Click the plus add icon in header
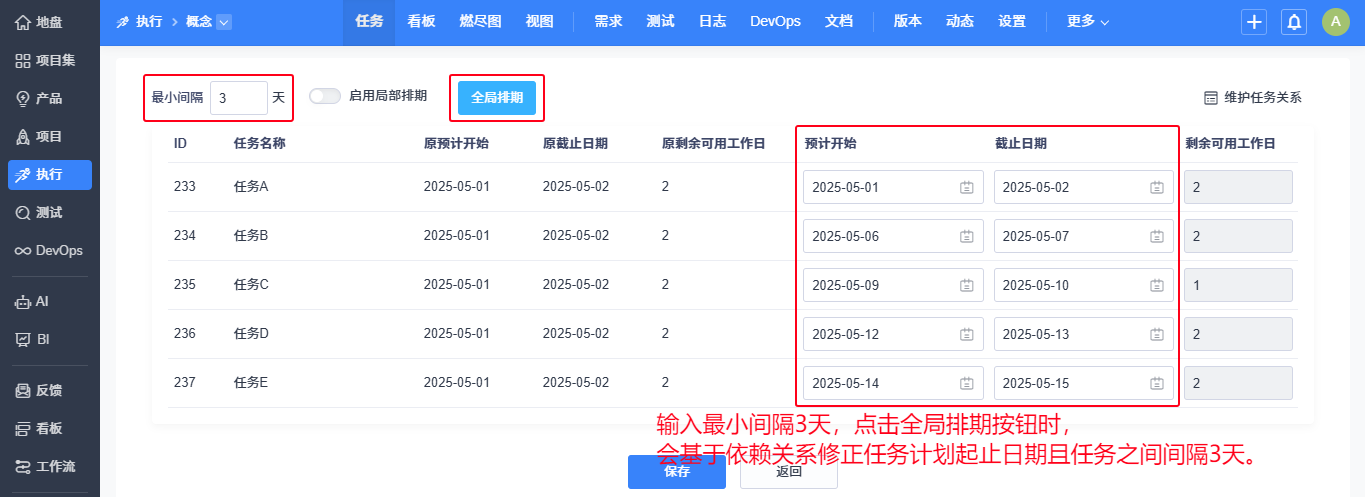This screenshot has width=1365, height=497. click(x=1254, y=22)
